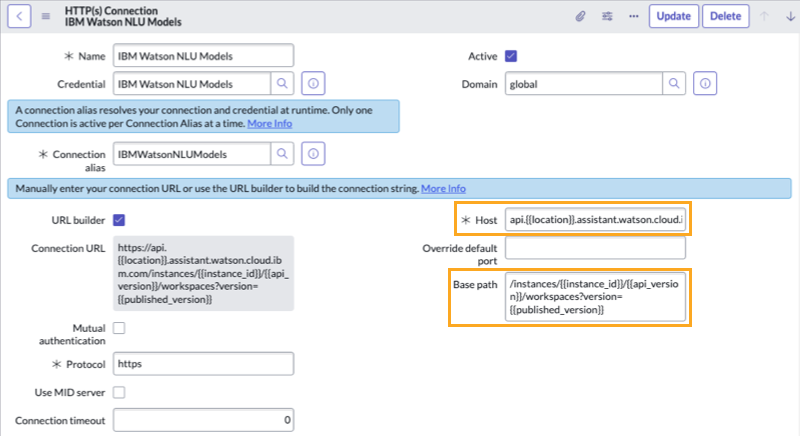The image size is (800, 436).
Task: Go to next record with down arrow
Action: click(x=790, y=16)
